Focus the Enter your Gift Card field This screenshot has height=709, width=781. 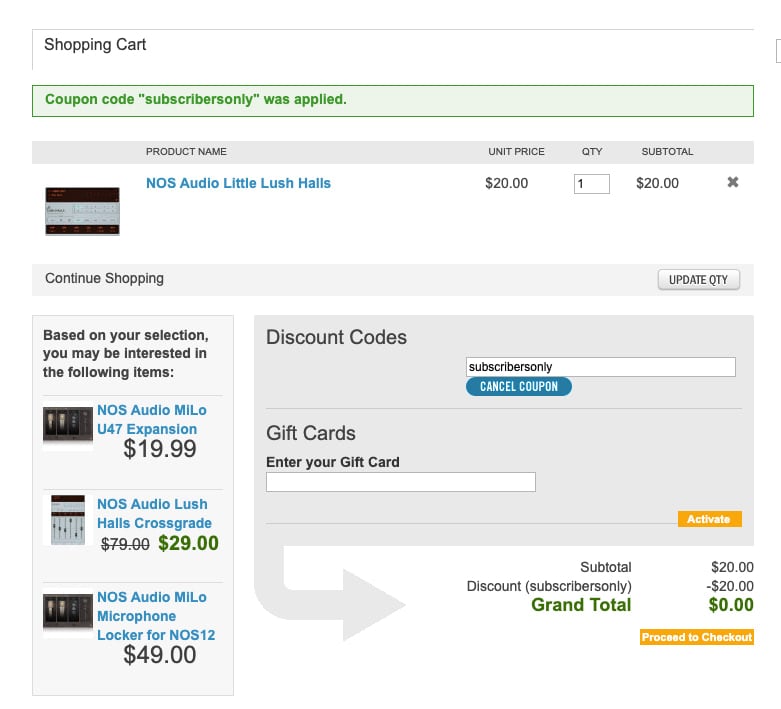click(400, 482)
